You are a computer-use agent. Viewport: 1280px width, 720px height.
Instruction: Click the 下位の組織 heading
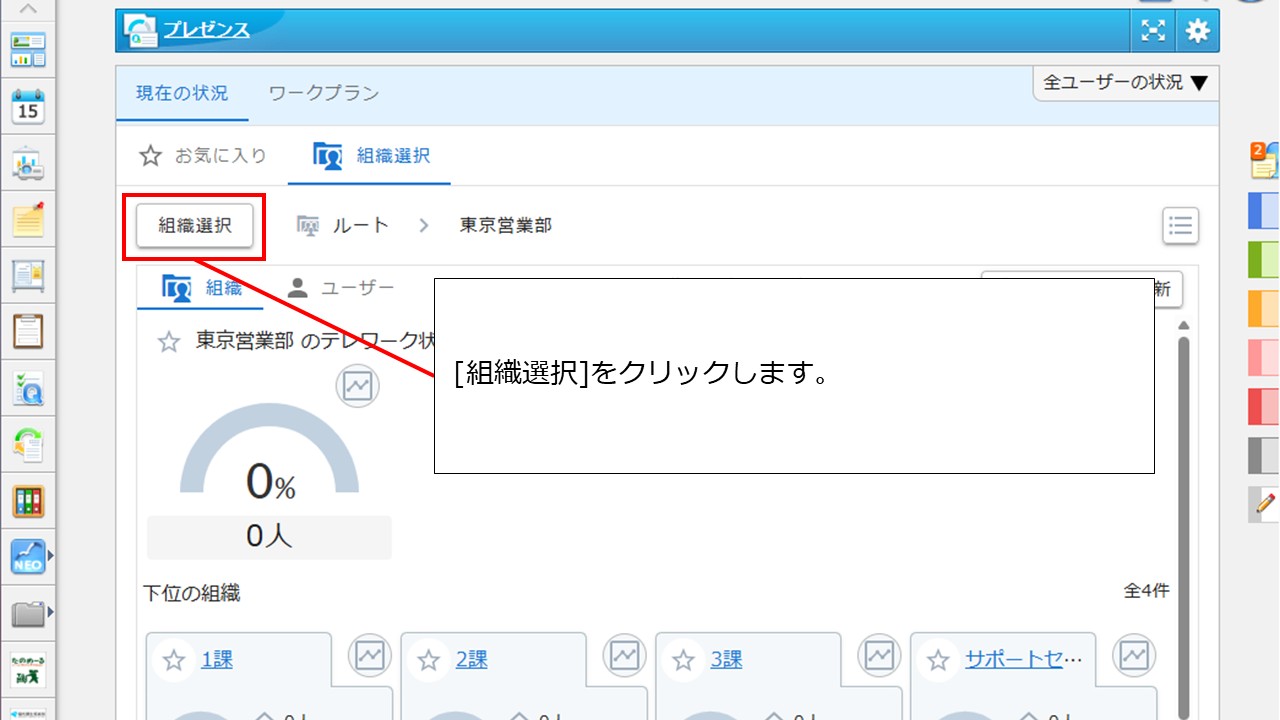(192, 593)
